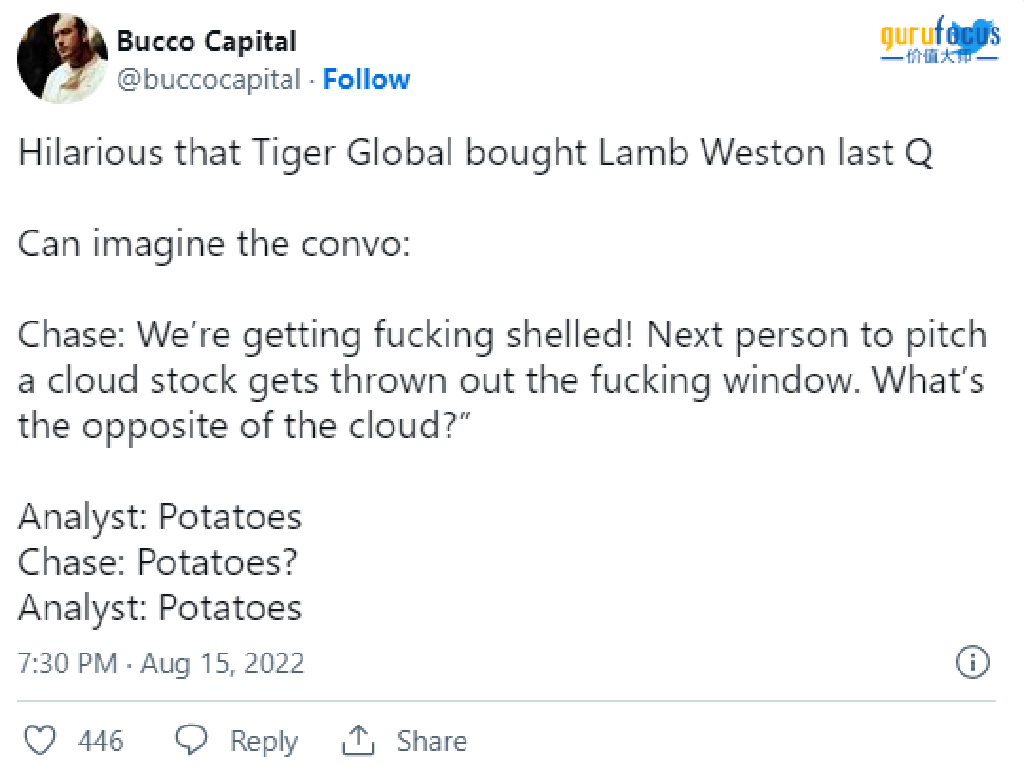Click the line mentioning Tiger Global and Lamb Weston
The image size is (1024, 772).
(x=475, y=154)
